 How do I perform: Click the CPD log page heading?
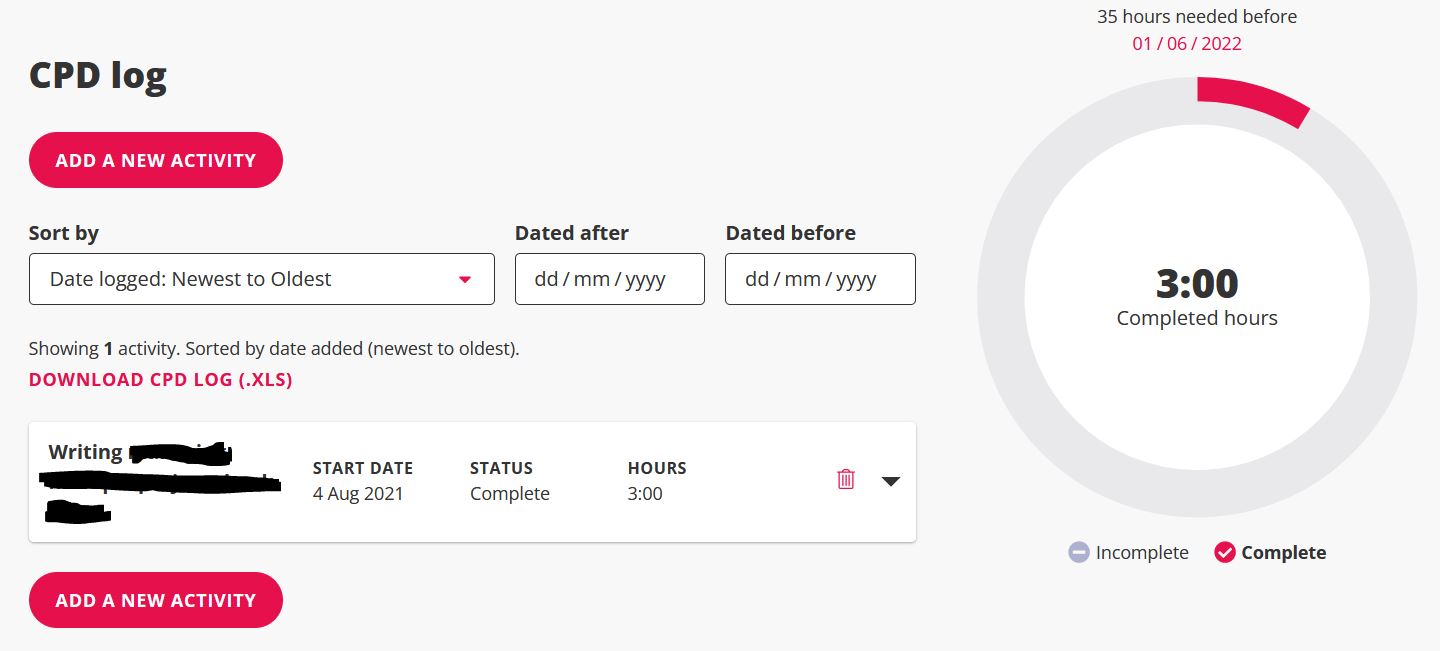98,76
